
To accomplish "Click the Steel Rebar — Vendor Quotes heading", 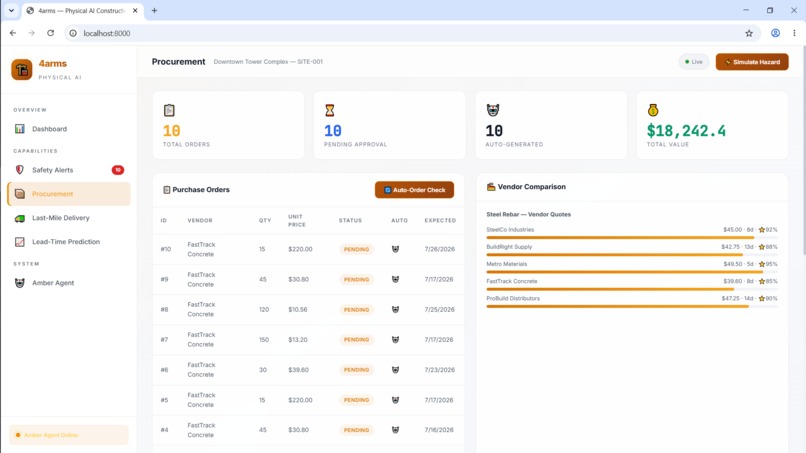I will [528, 214].
